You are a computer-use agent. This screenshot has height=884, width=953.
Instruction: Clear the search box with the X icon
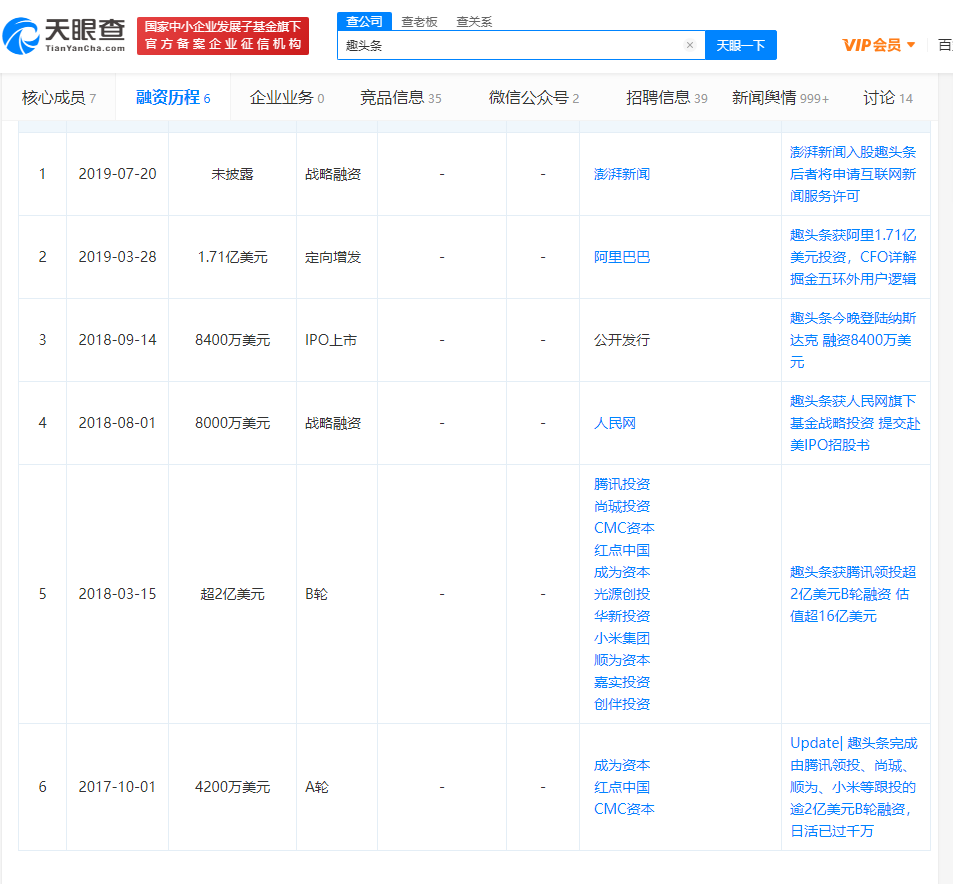(689, 45)
